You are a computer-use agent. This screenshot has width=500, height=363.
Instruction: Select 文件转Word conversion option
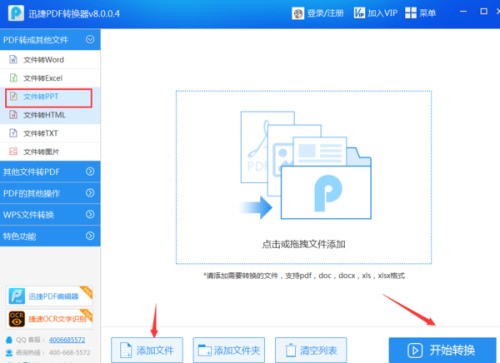point(50,60)
